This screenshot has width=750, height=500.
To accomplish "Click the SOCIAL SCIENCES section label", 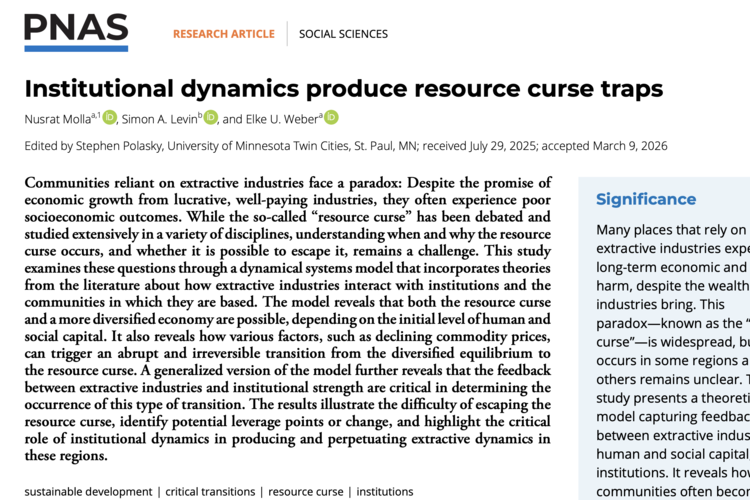I will tap(343, 34).
